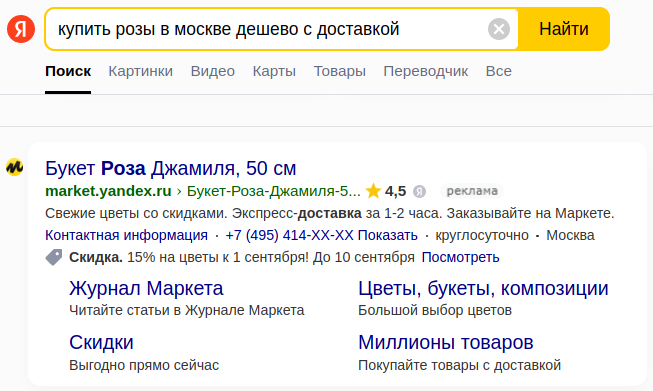Viewport: 653px width, 391px height.
Task: Click inside the search query field
Action: (267, 29)
